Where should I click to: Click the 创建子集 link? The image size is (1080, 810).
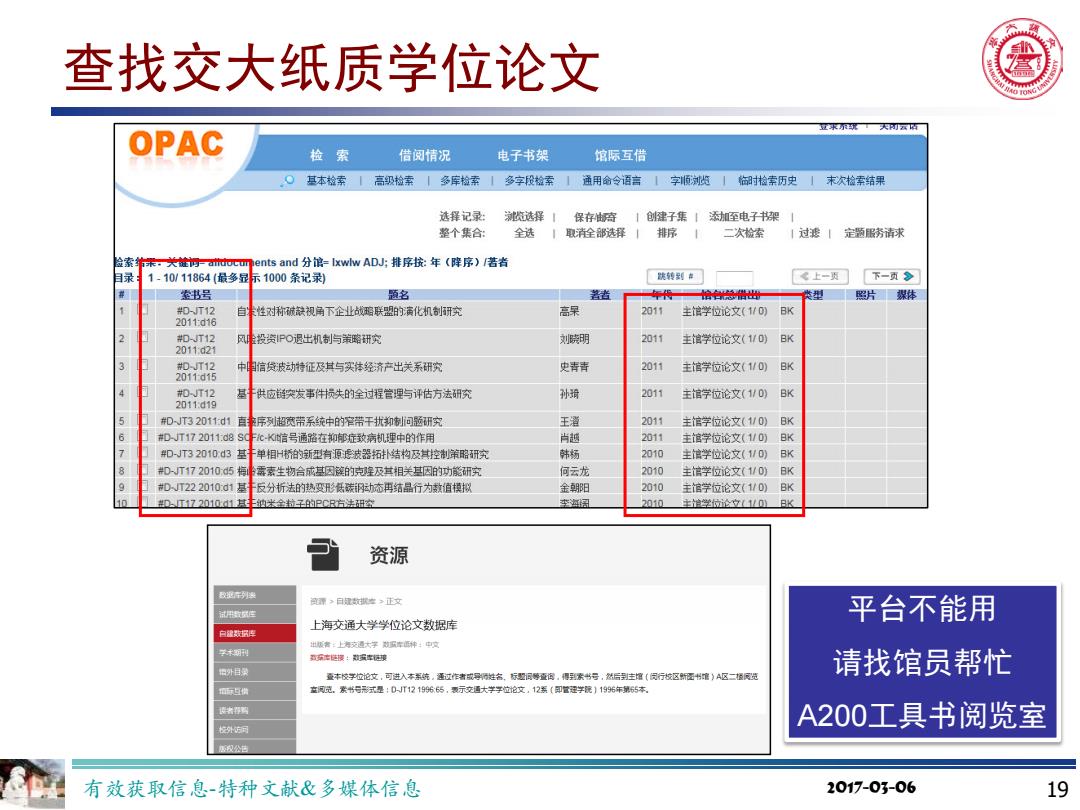667,216
